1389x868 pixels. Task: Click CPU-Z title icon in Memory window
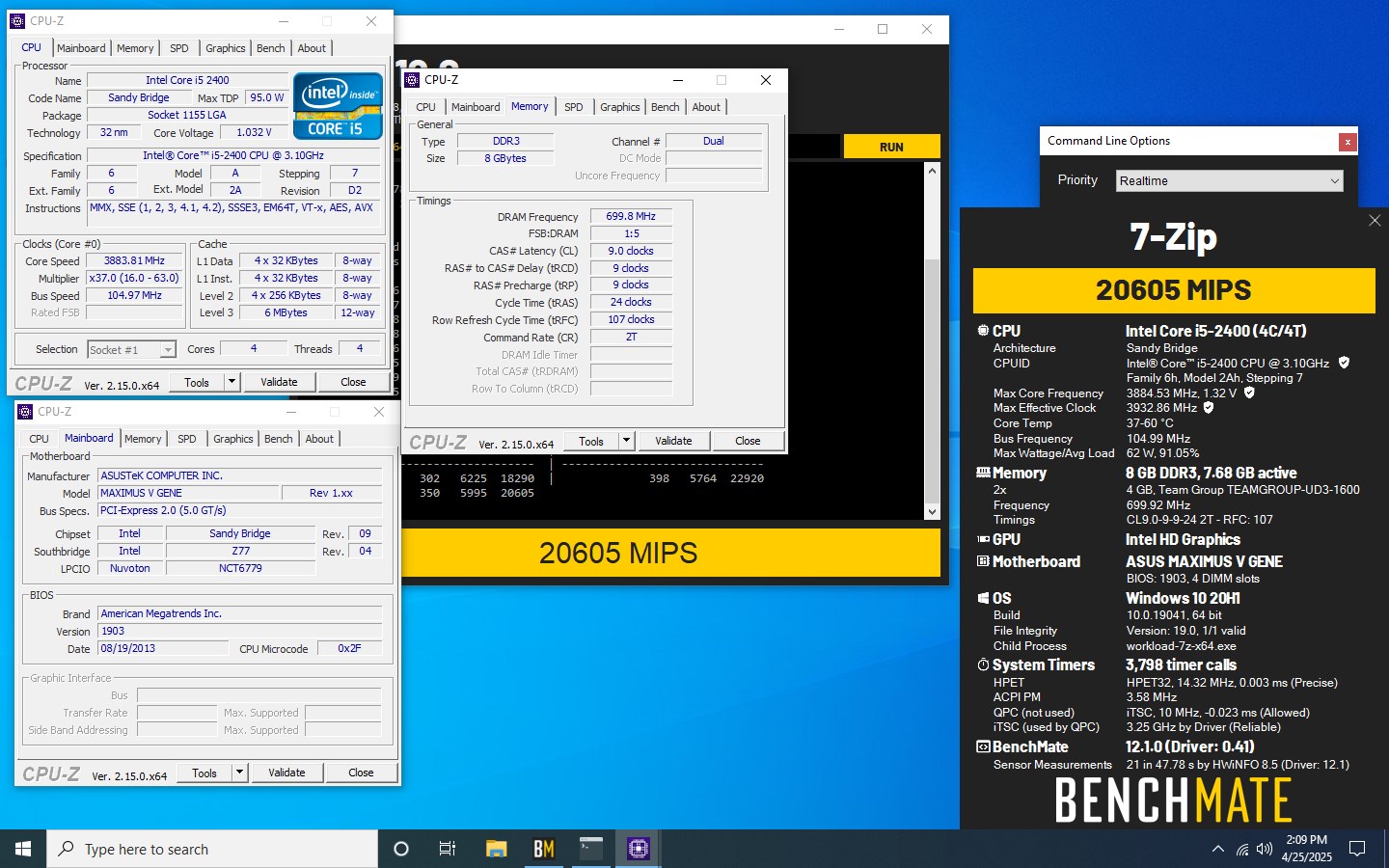(412, 80)
